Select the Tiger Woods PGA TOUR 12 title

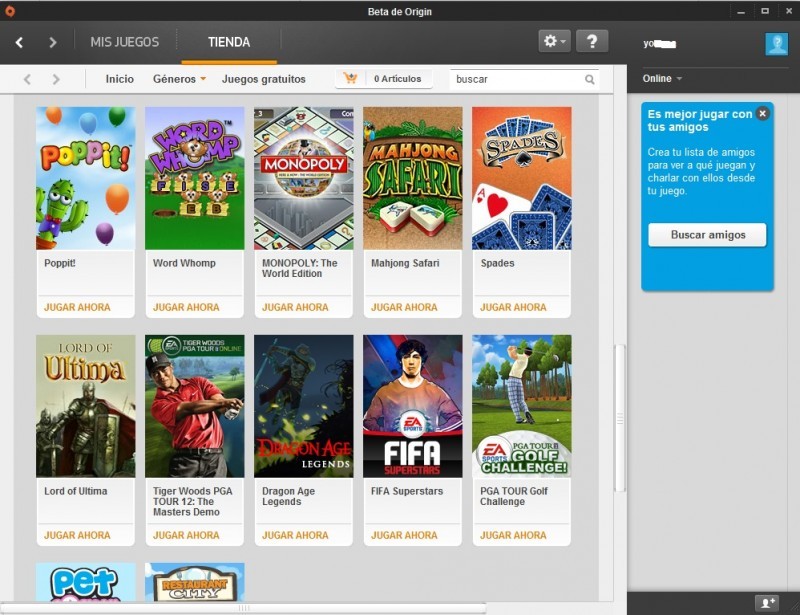pyautogui.click(x=192, y=502)
